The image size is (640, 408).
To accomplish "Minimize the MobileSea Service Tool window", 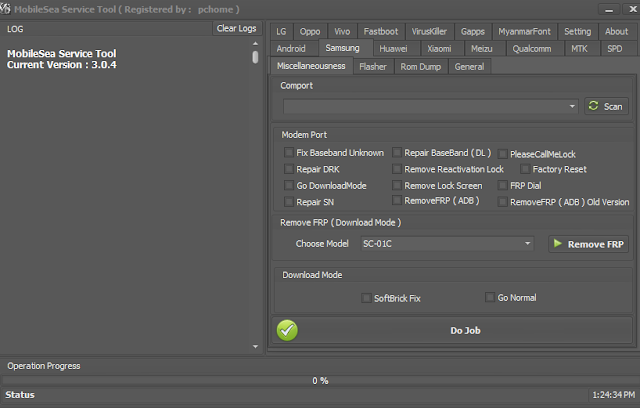I will pos(609,9).
